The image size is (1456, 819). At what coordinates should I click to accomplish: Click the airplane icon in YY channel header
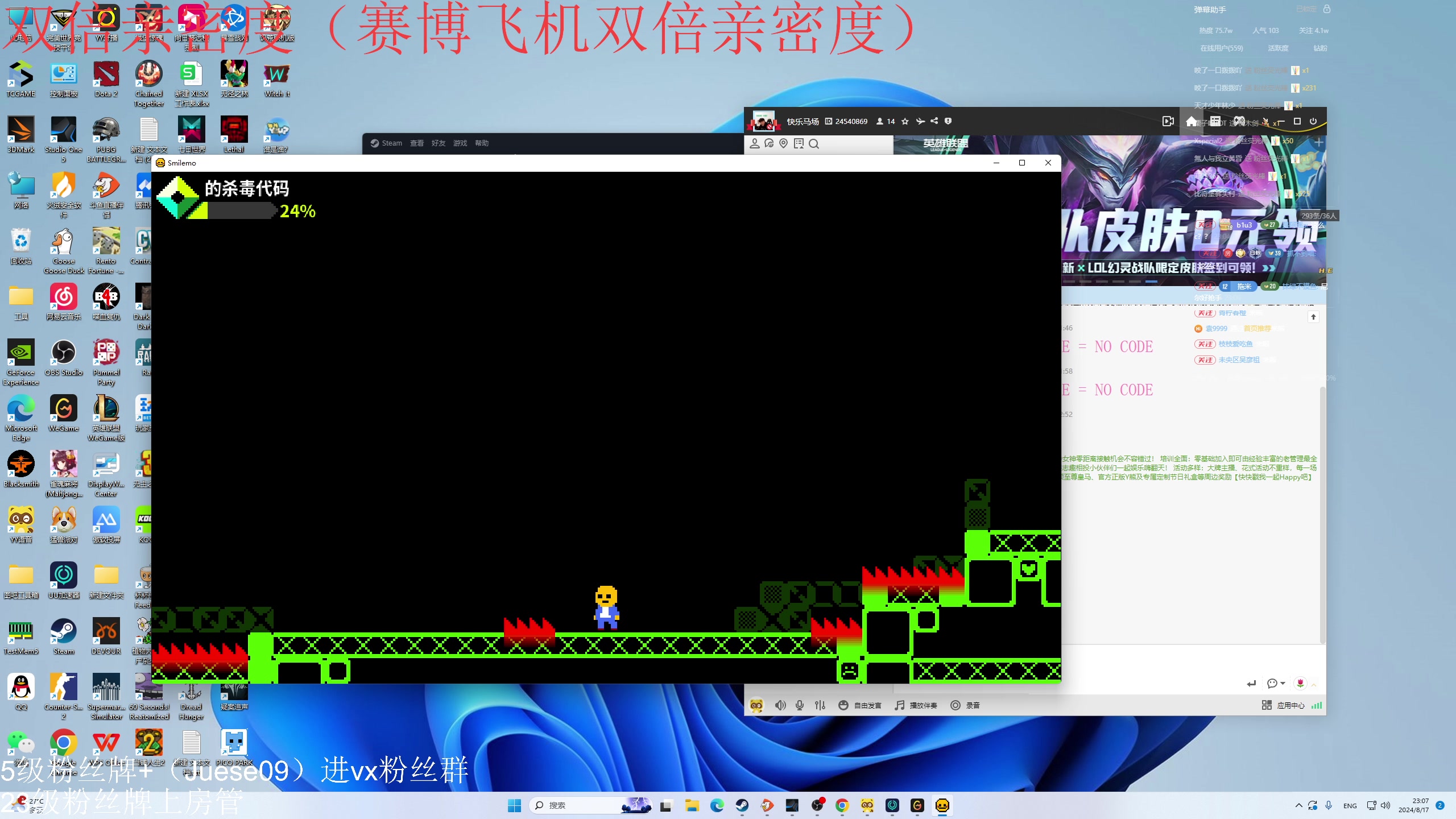920,121
